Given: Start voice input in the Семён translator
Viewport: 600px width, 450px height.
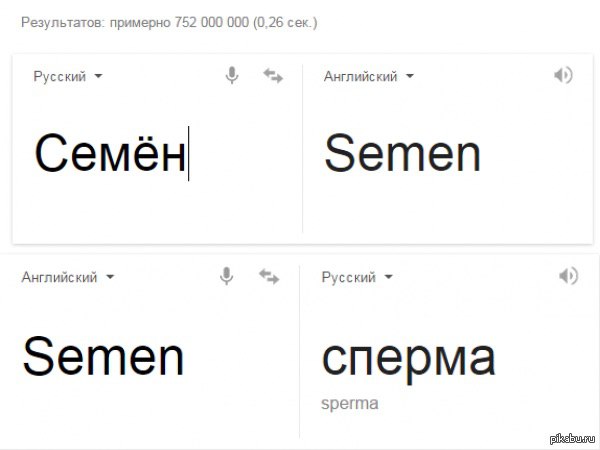Looking at the screenshot, I should [232, 75].
